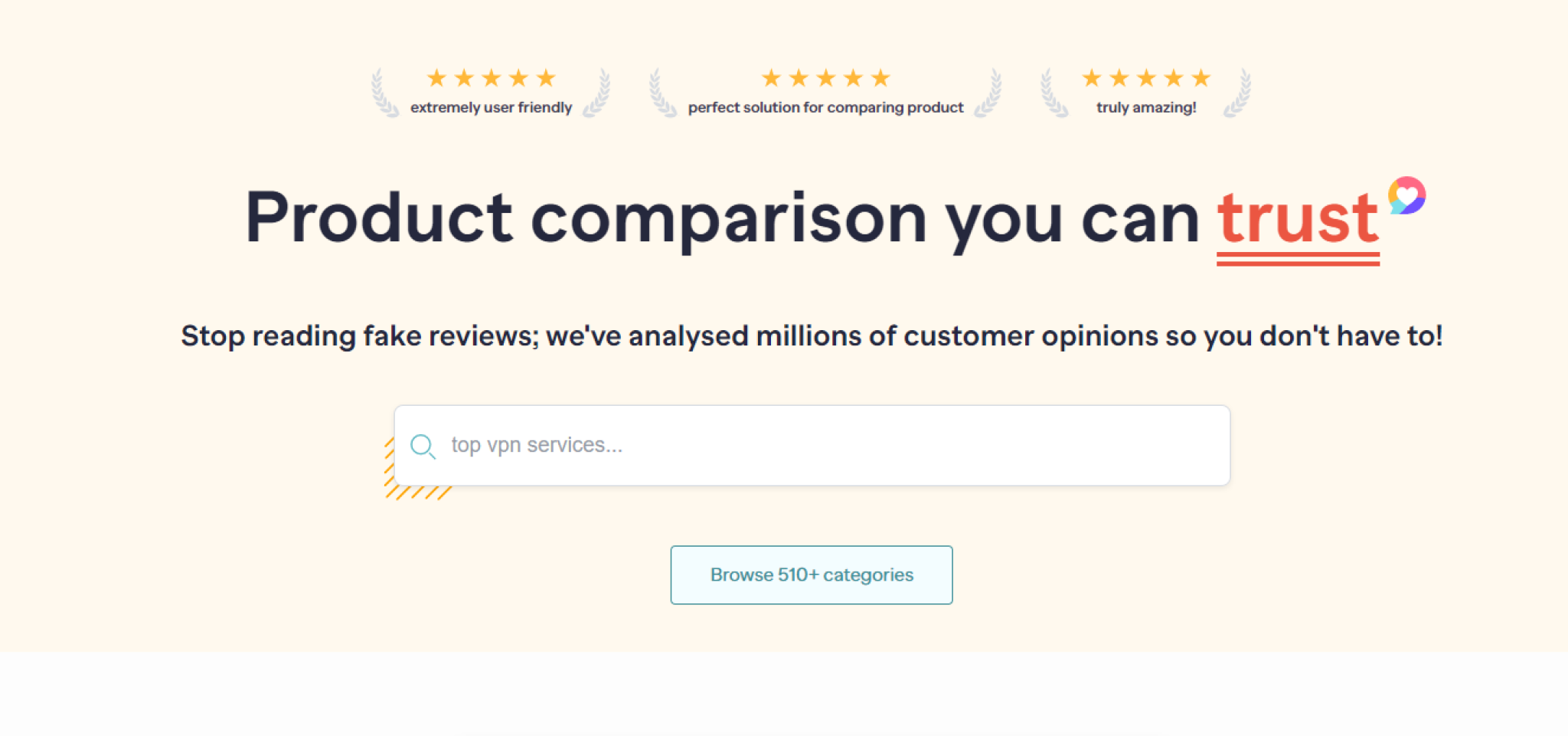Click the striped yellow decoration beside search bar
The width and height of the screenshot is (1568, 736).
point(417,494)
